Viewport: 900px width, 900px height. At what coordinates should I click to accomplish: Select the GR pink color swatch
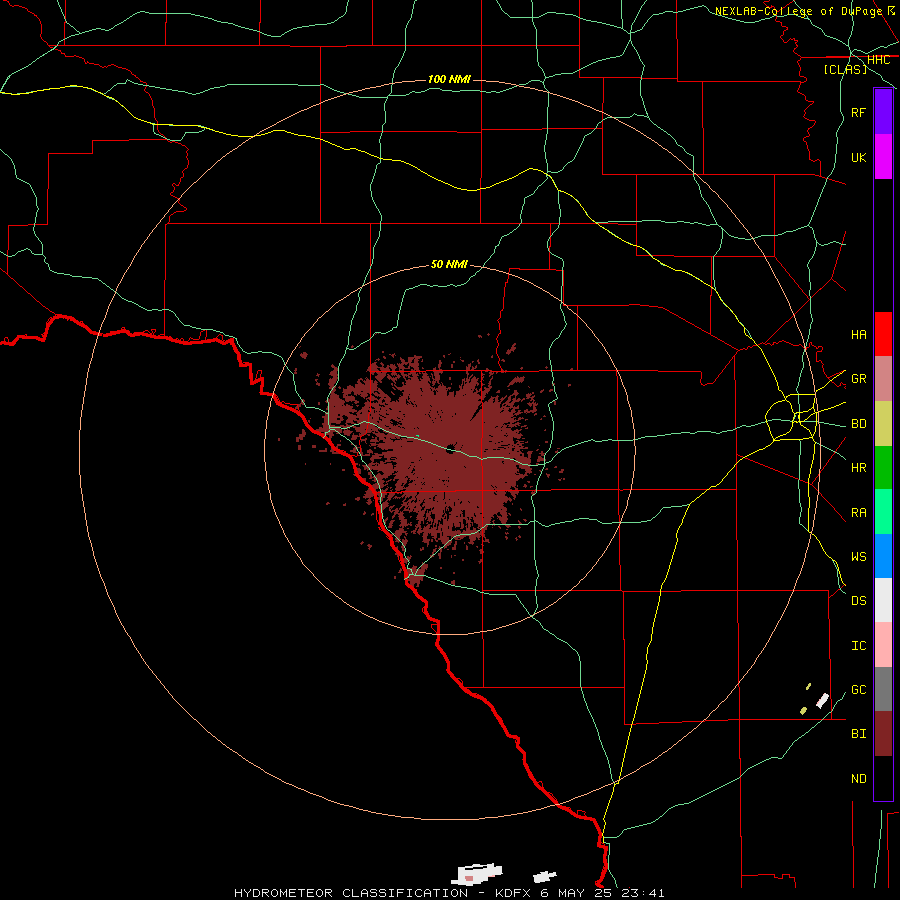pos(883,379)
